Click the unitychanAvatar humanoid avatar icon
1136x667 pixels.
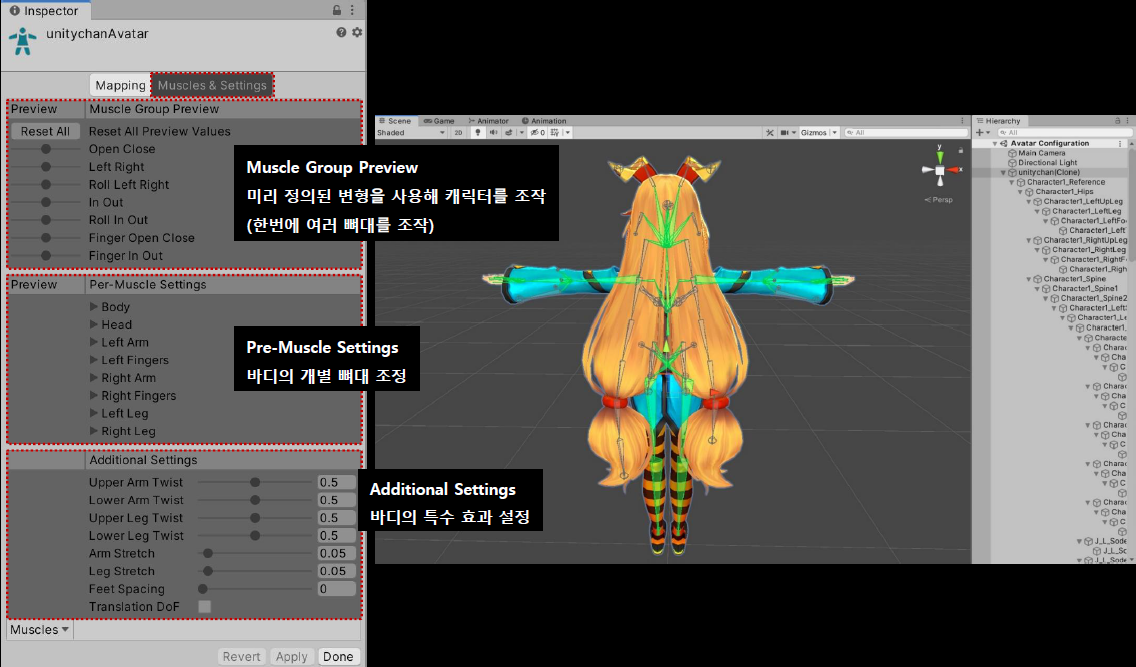click(x=22, y=41)
